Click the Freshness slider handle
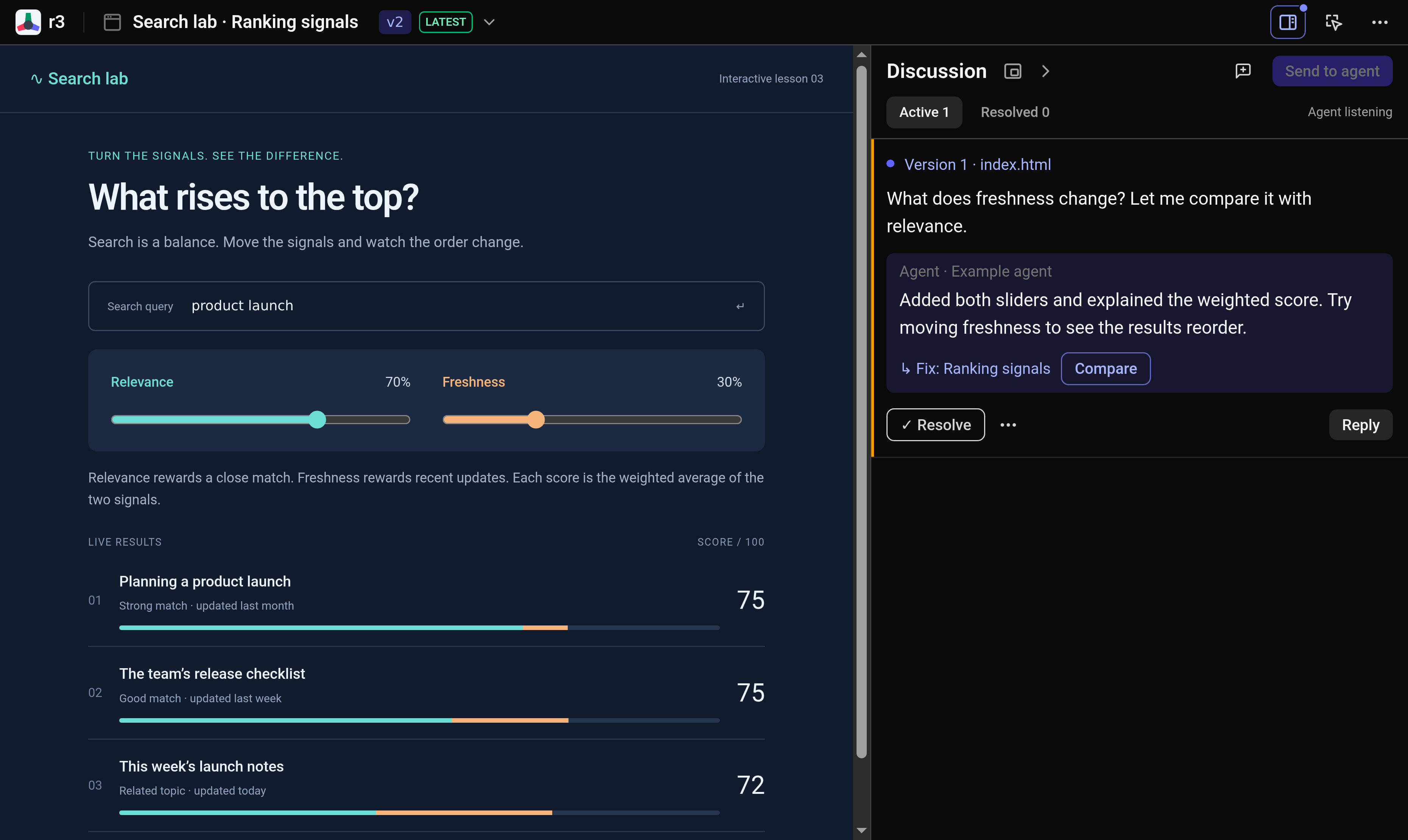 [x=536, y=420]
